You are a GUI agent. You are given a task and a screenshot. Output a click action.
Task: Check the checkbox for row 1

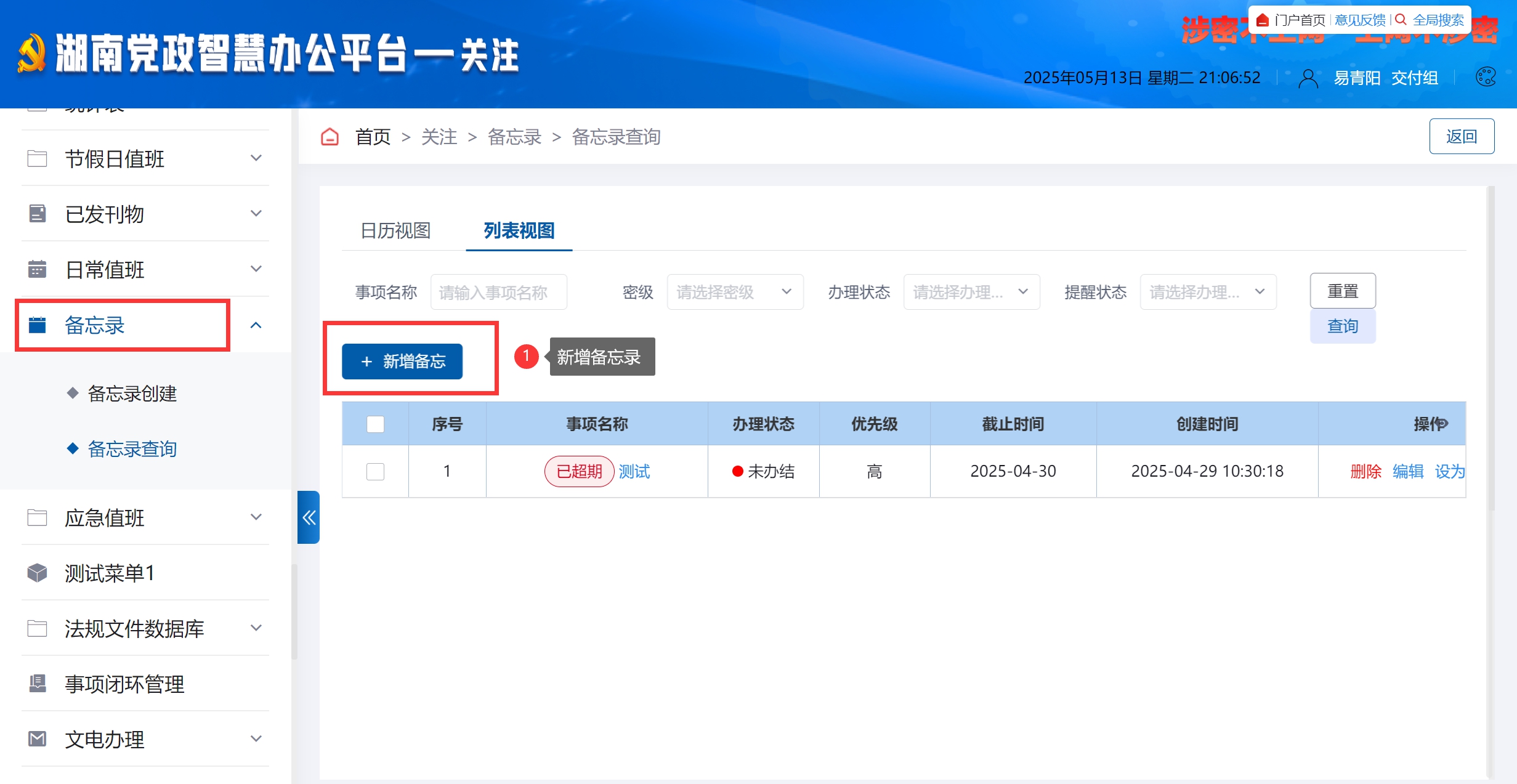[375, 471]
